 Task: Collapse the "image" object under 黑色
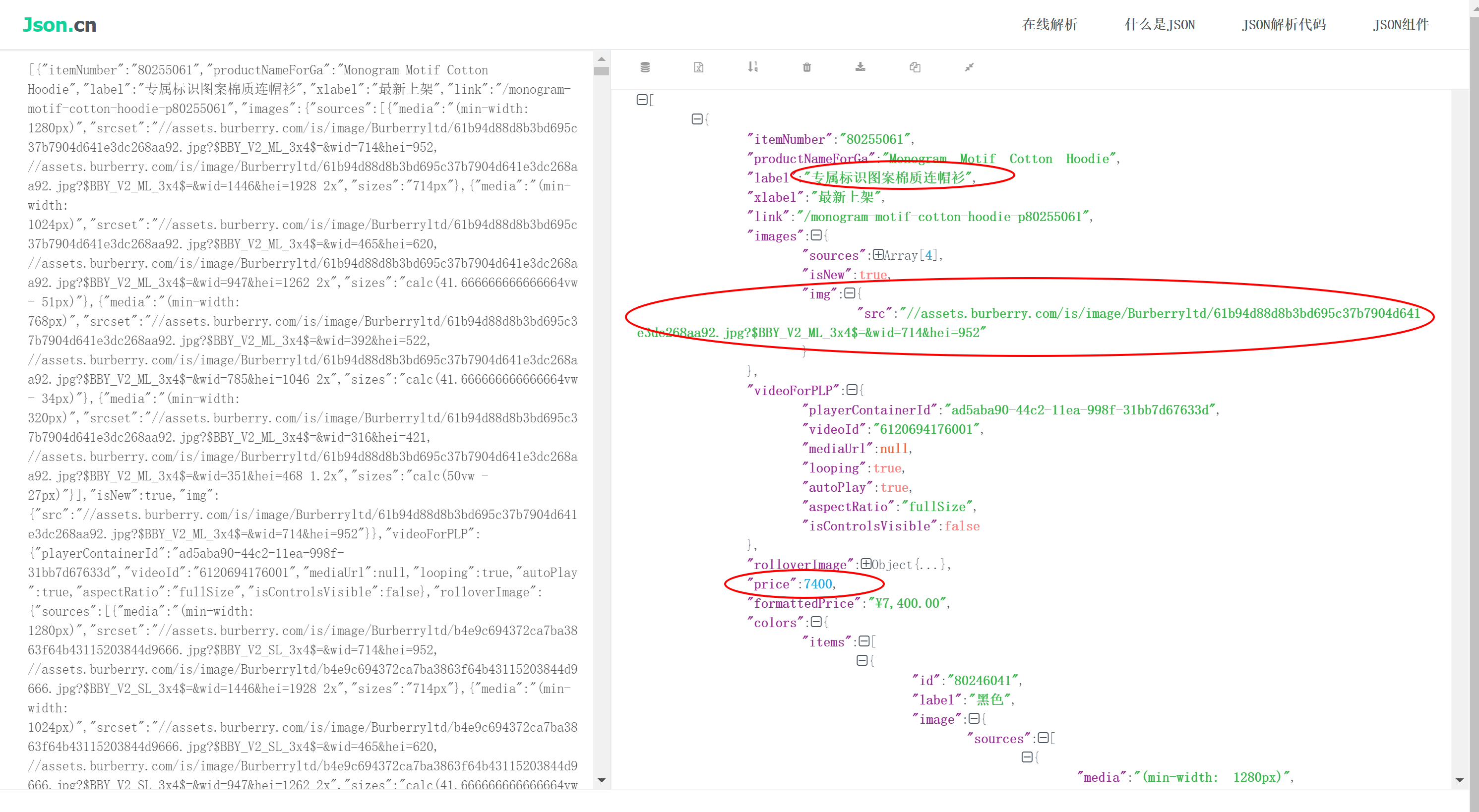pos(974,718)
